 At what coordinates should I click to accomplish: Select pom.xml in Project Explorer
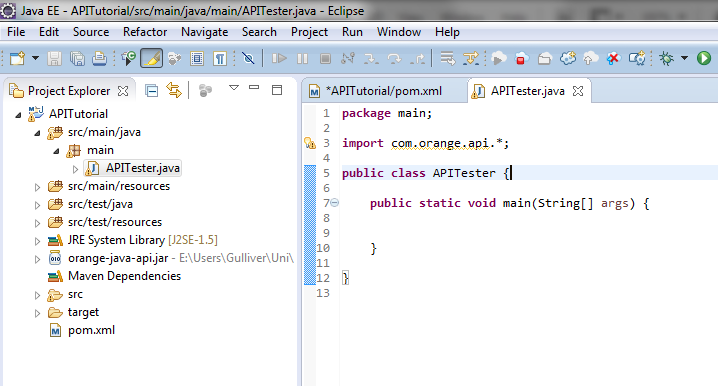tap(91, 330)
